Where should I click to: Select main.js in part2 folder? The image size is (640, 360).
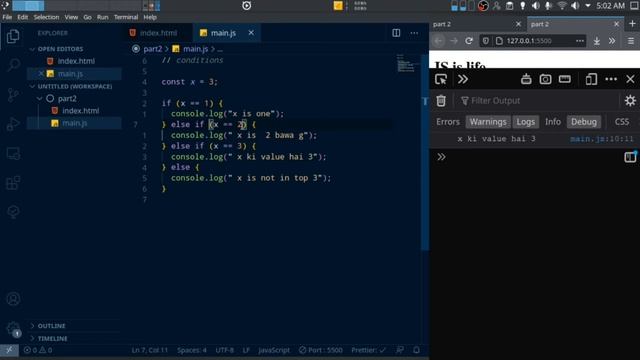click(x=74, y=123)
